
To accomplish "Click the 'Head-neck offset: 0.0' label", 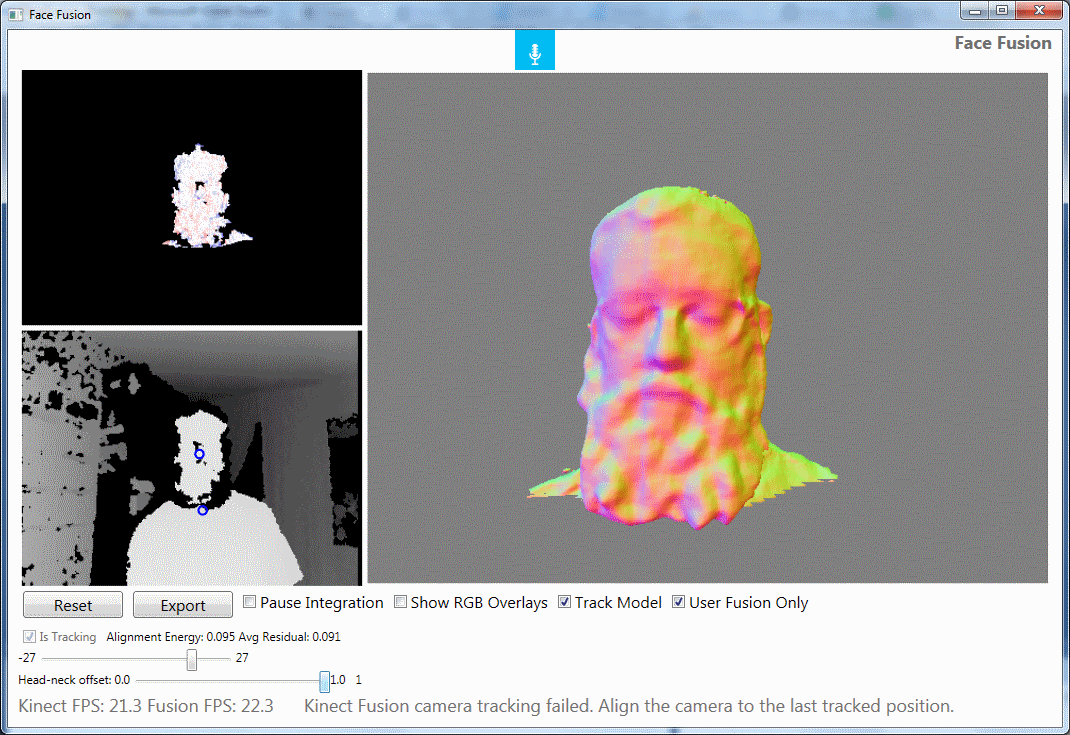I will (74, 680).
